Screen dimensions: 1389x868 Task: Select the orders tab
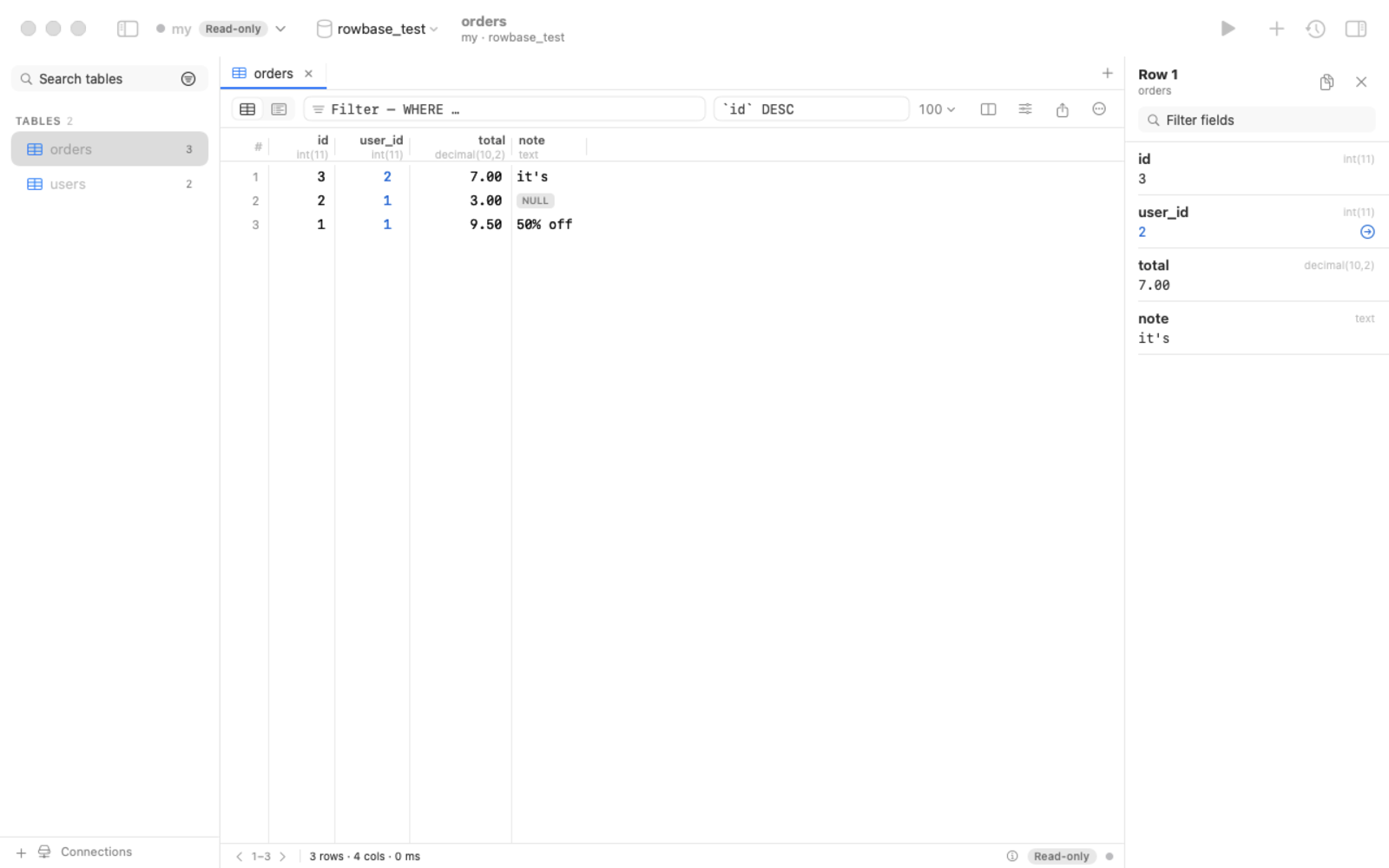(x=273, y=74)
